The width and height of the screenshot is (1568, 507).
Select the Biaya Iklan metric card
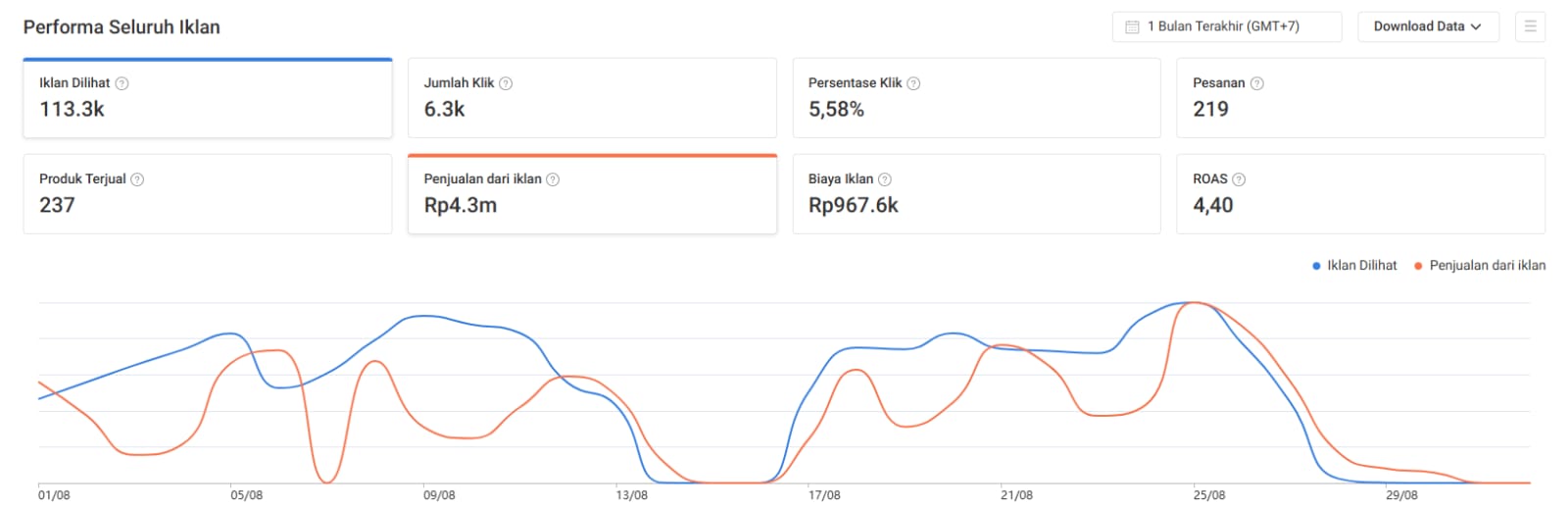coord(976,194)
